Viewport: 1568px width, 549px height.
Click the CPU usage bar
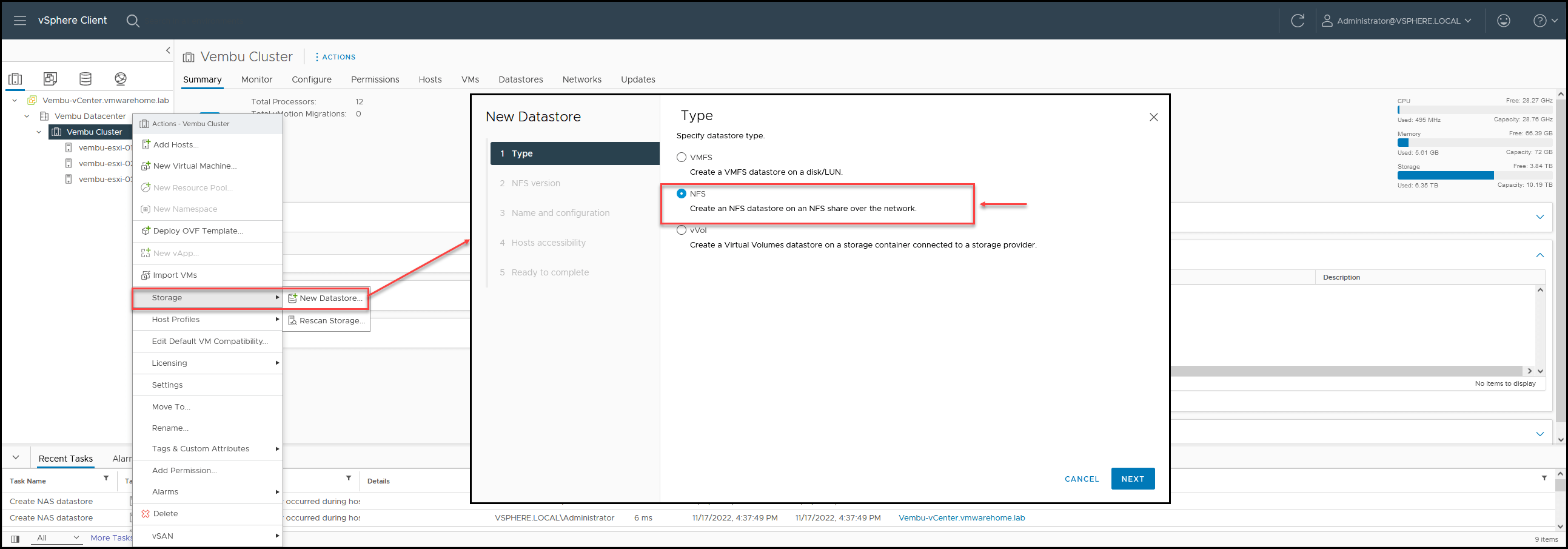coord(1475,110)
